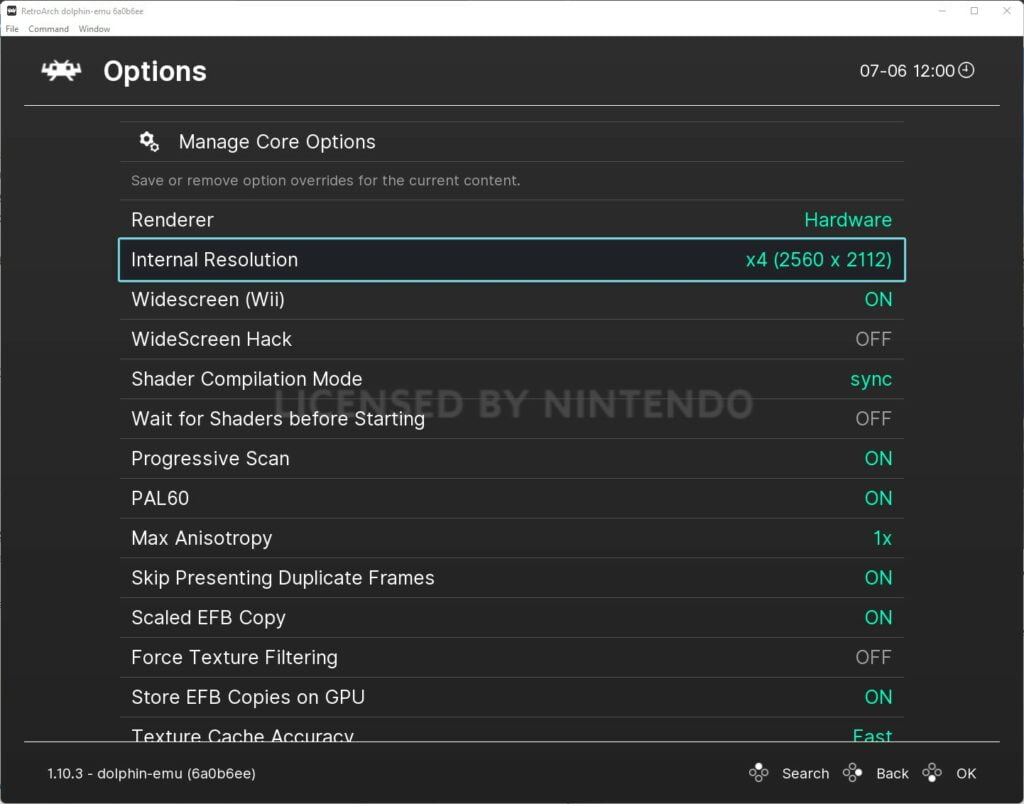
Task: Change Renderer Hardware value
Action: coord(848,220)
